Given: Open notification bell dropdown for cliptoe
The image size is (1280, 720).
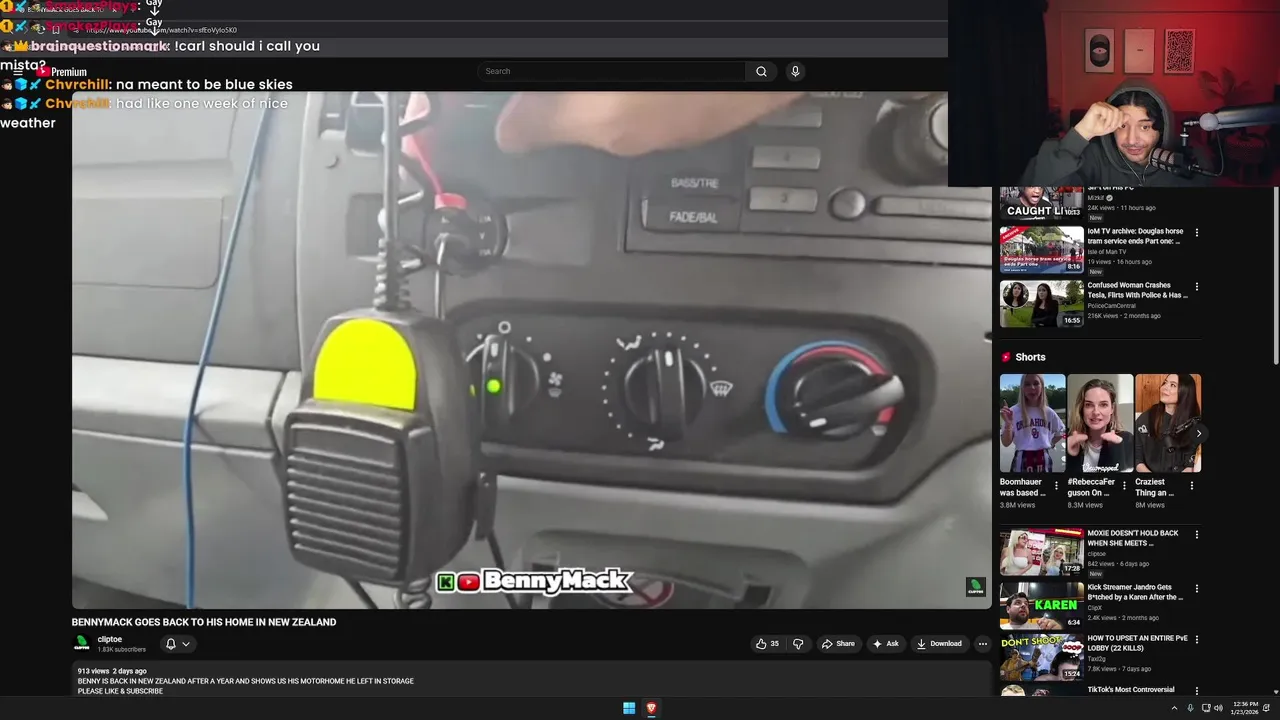Looking at the screenshot, I should pyautogui.click(x=177, y=644).
